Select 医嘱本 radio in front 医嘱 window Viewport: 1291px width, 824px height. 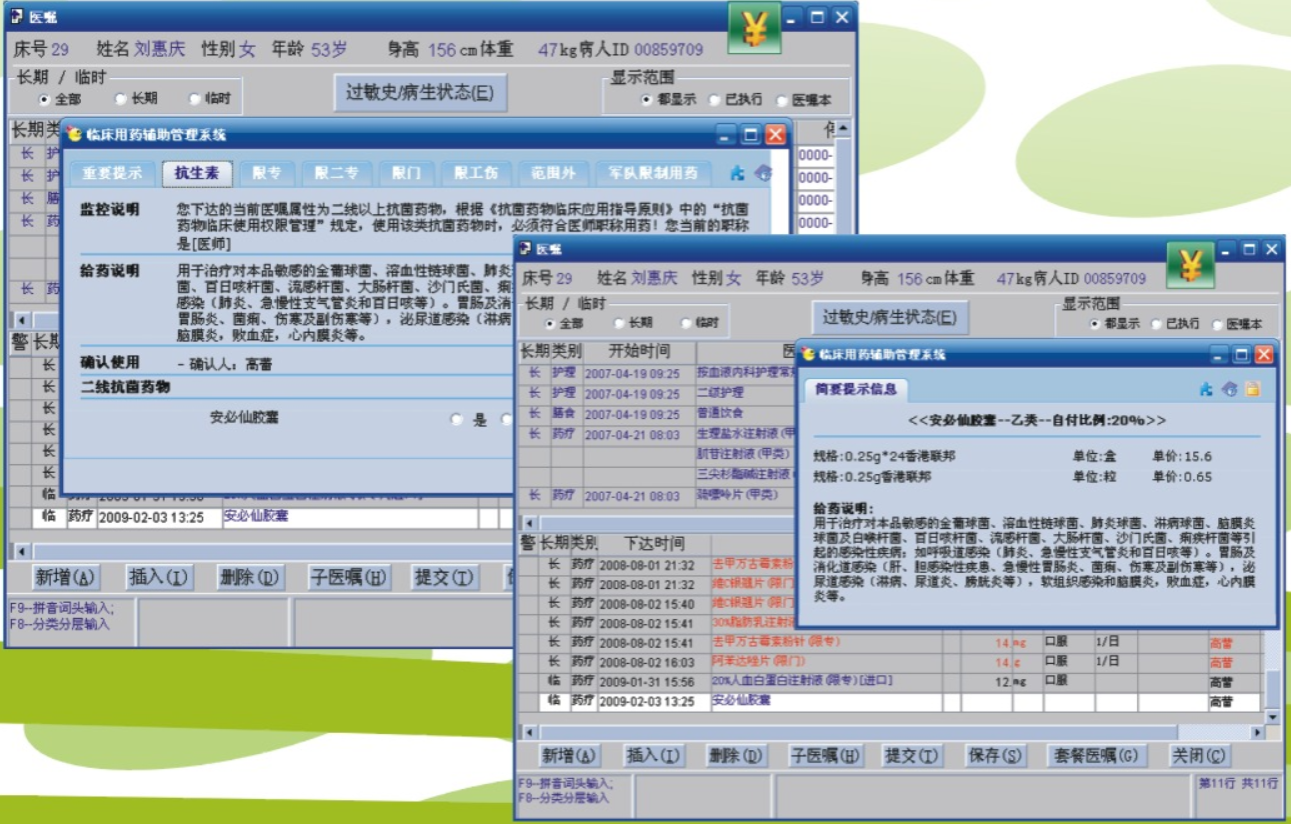click(x=1217, y=324)
